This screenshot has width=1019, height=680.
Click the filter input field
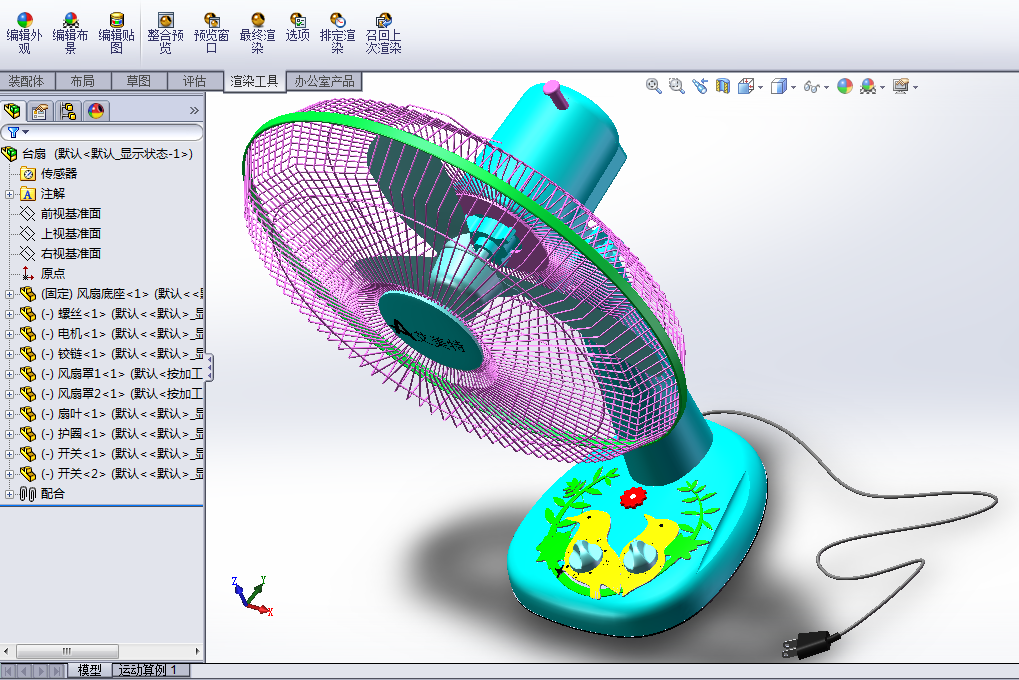point(116,132)
